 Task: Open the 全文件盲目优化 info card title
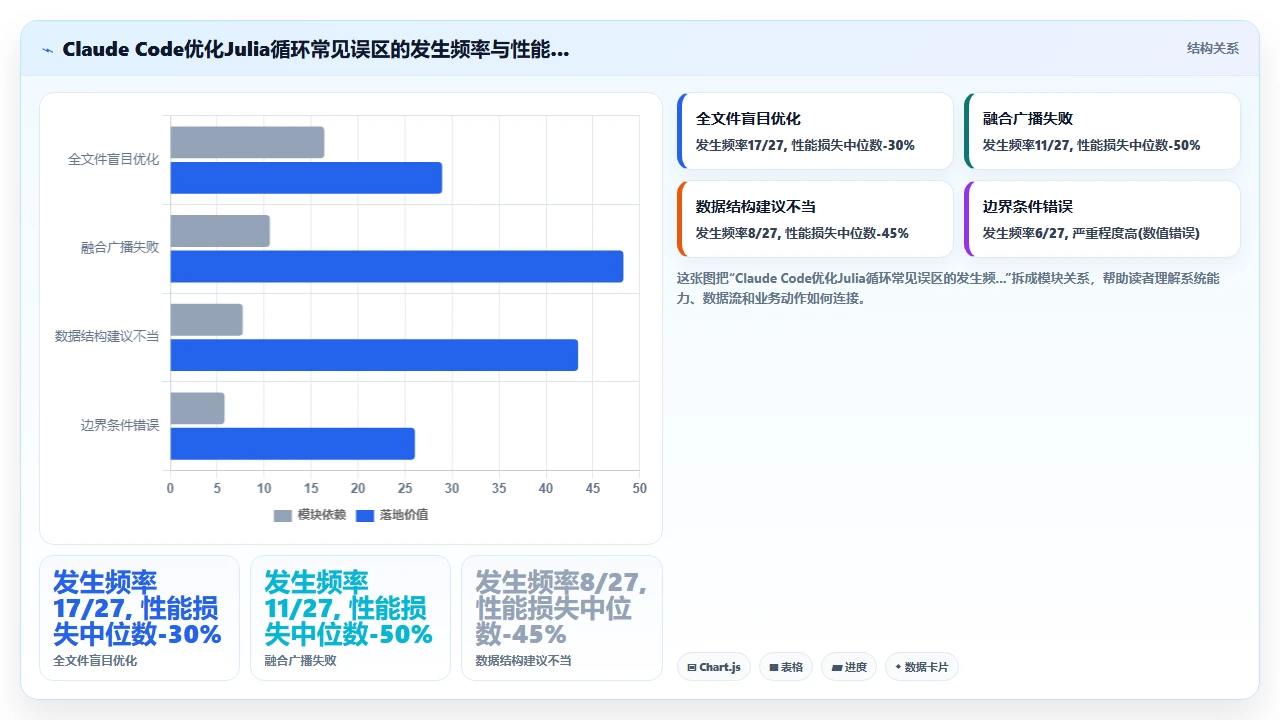(748, 119)
